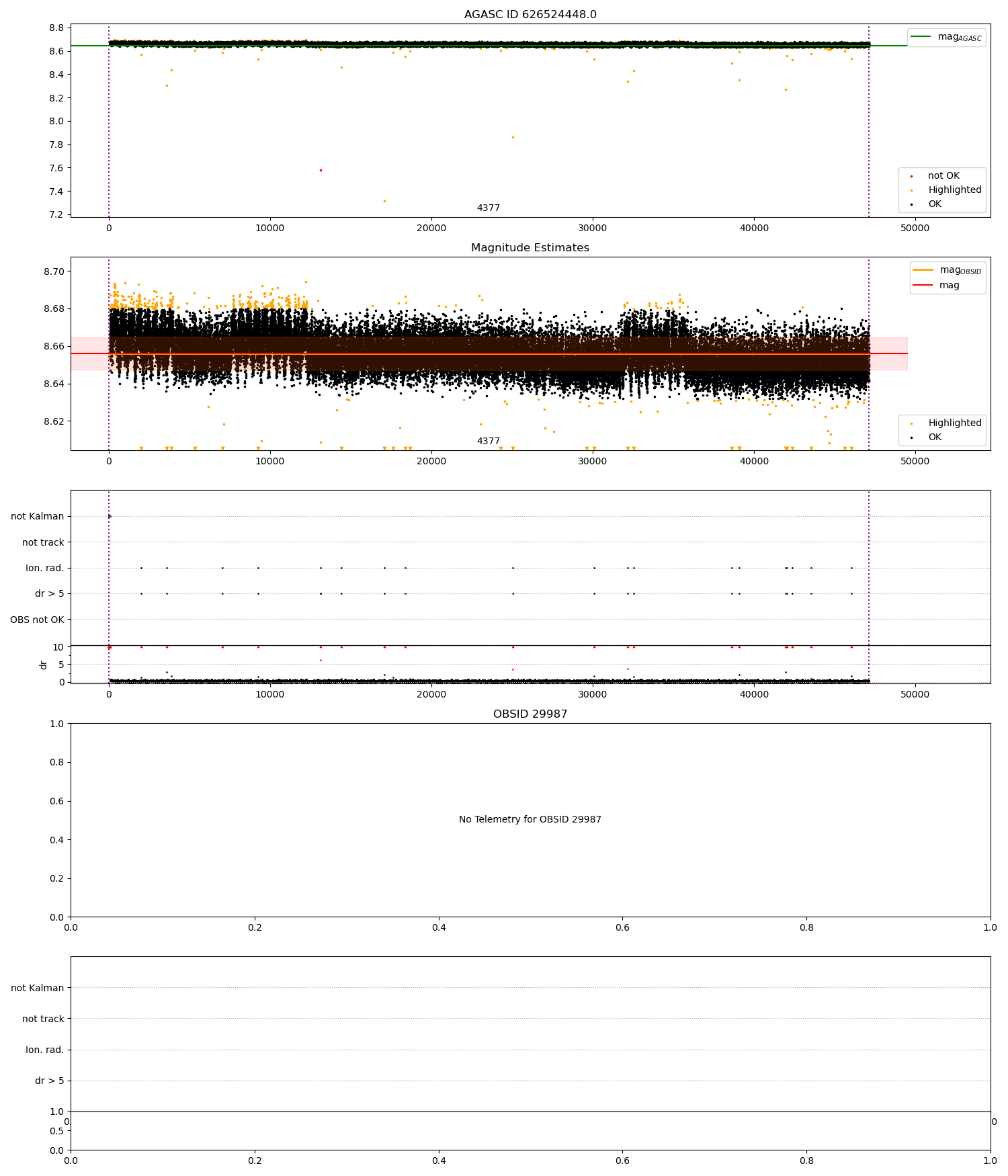The height and width of the screenshot is (1176, 1008).
Task: Click the 'AGASC ID 626524448.0' plot title
Action: [530, 15]
